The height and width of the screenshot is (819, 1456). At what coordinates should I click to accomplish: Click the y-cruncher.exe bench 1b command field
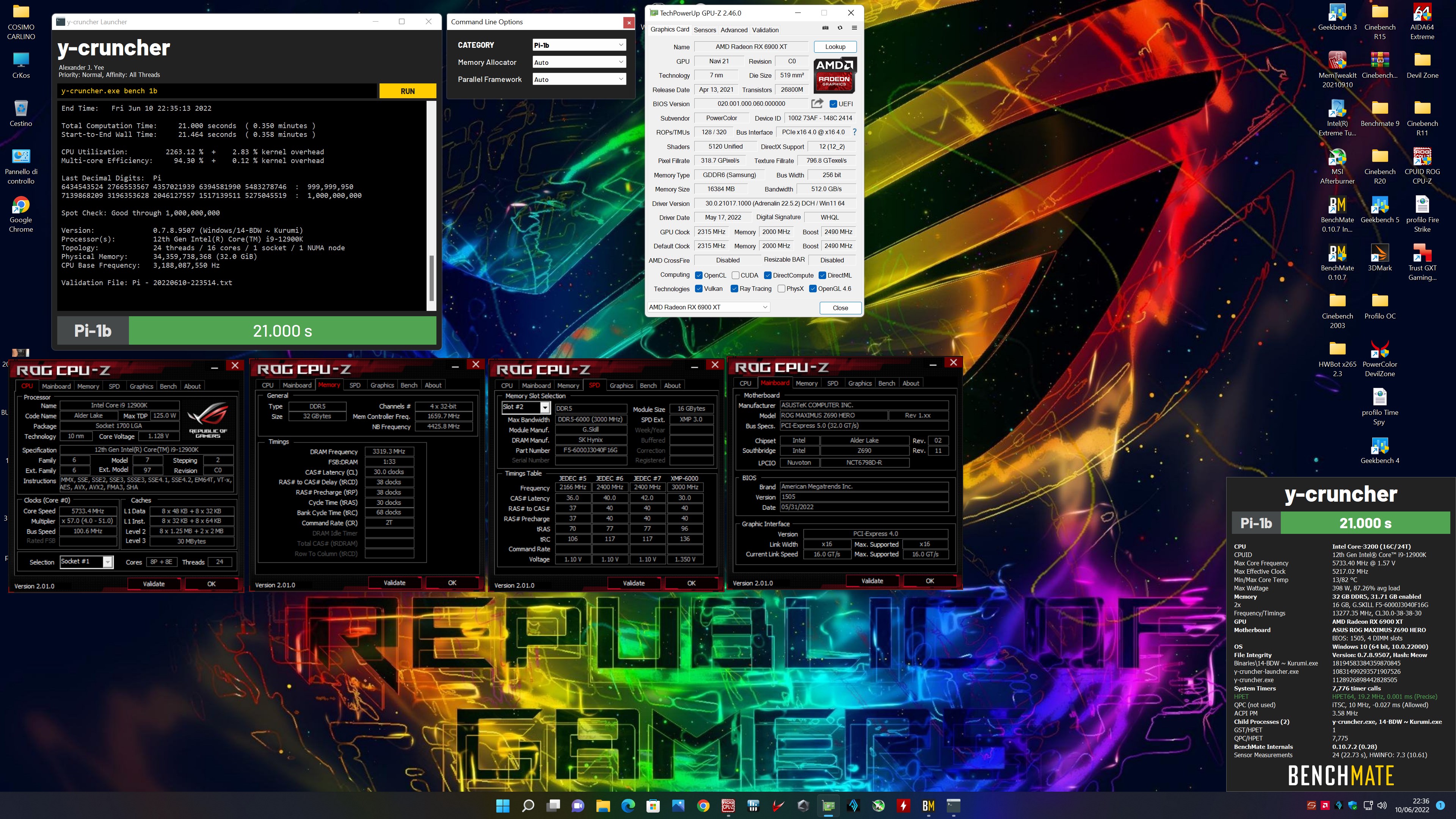218,91
